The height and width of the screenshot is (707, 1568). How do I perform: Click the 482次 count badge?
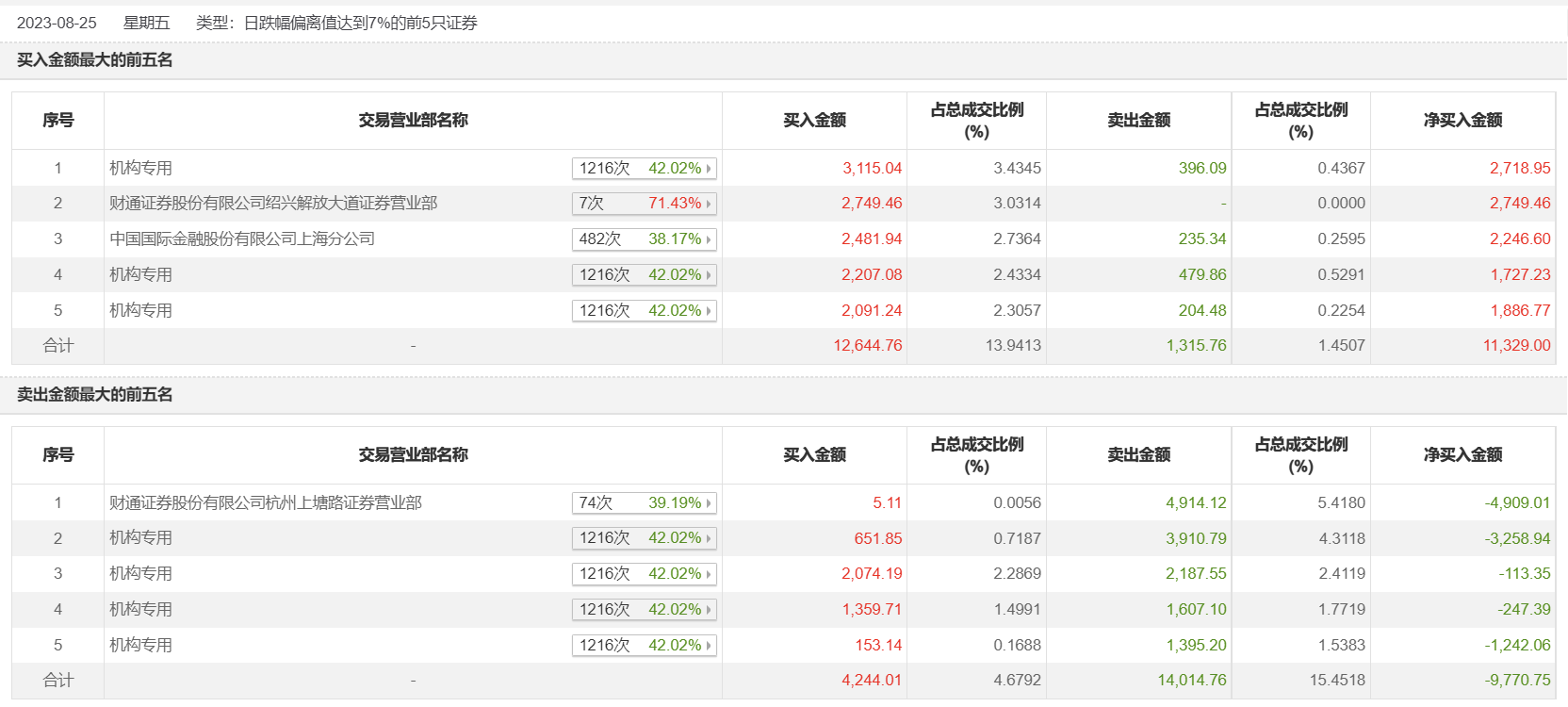coord(599,239)
